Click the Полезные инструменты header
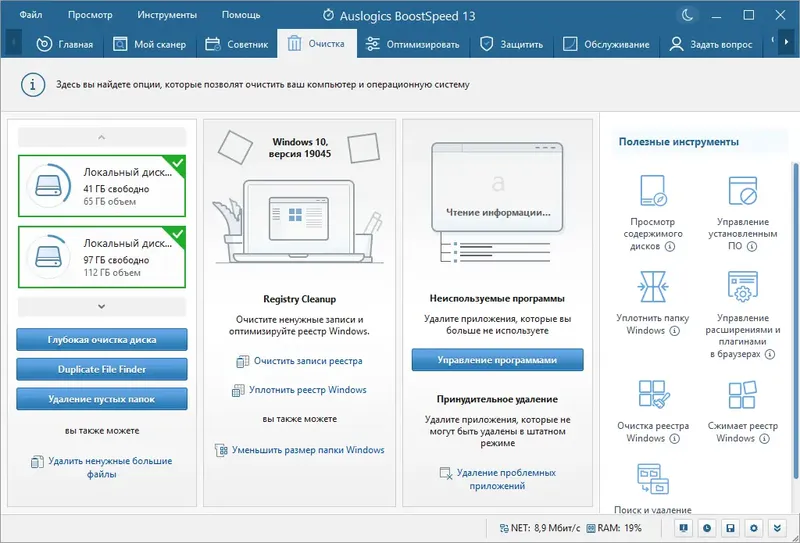Screen dimensions: 800x543 point(679,142)
